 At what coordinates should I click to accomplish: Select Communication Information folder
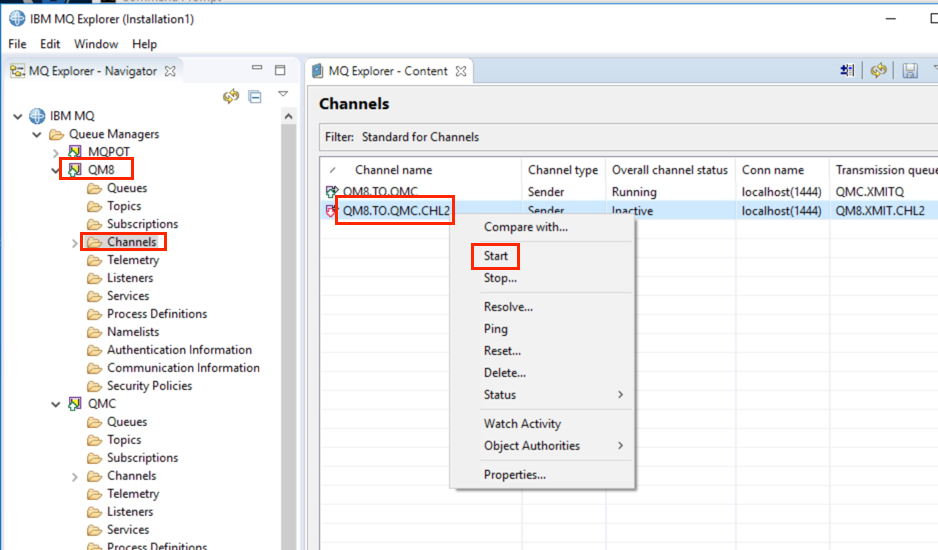183,368
